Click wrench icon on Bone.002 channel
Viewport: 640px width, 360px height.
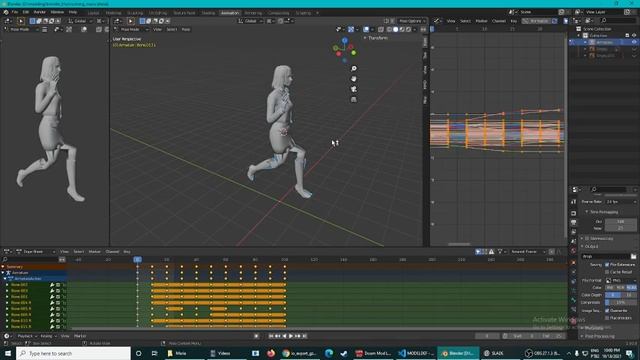tap(52, 285)
